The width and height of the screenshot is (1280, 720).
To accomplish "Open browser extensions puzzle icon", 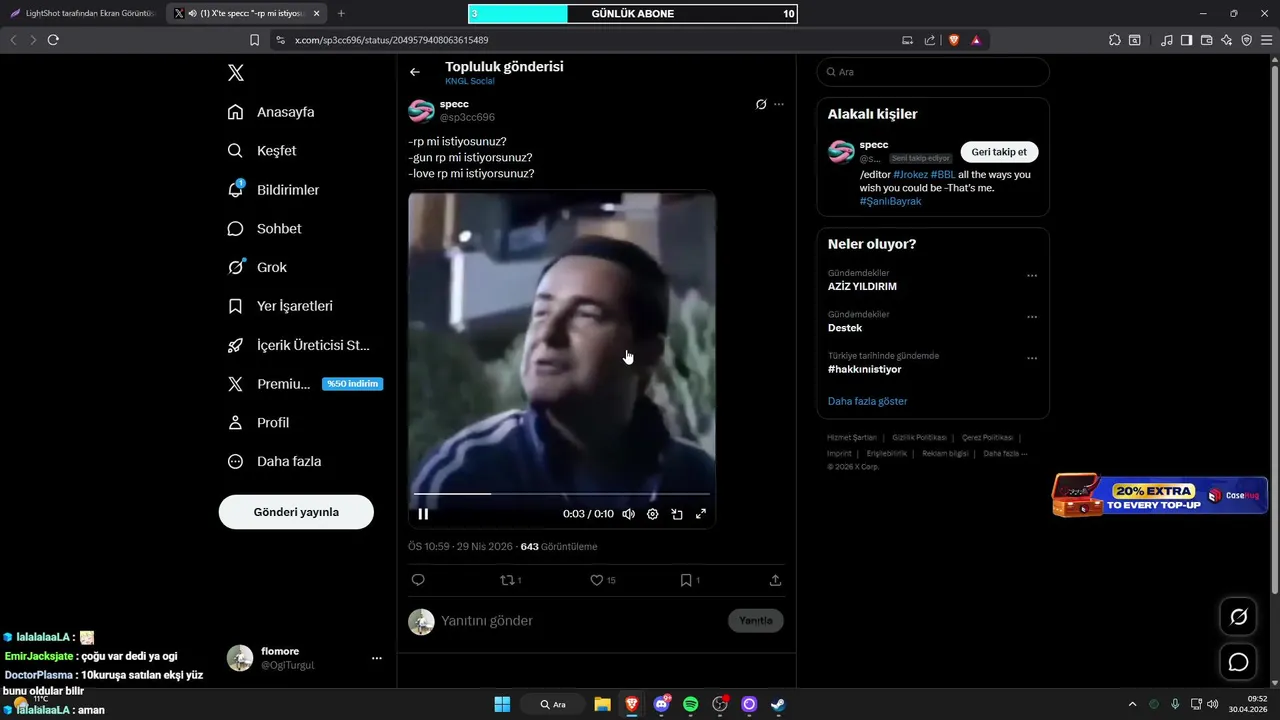I will tap(1115, 40).
